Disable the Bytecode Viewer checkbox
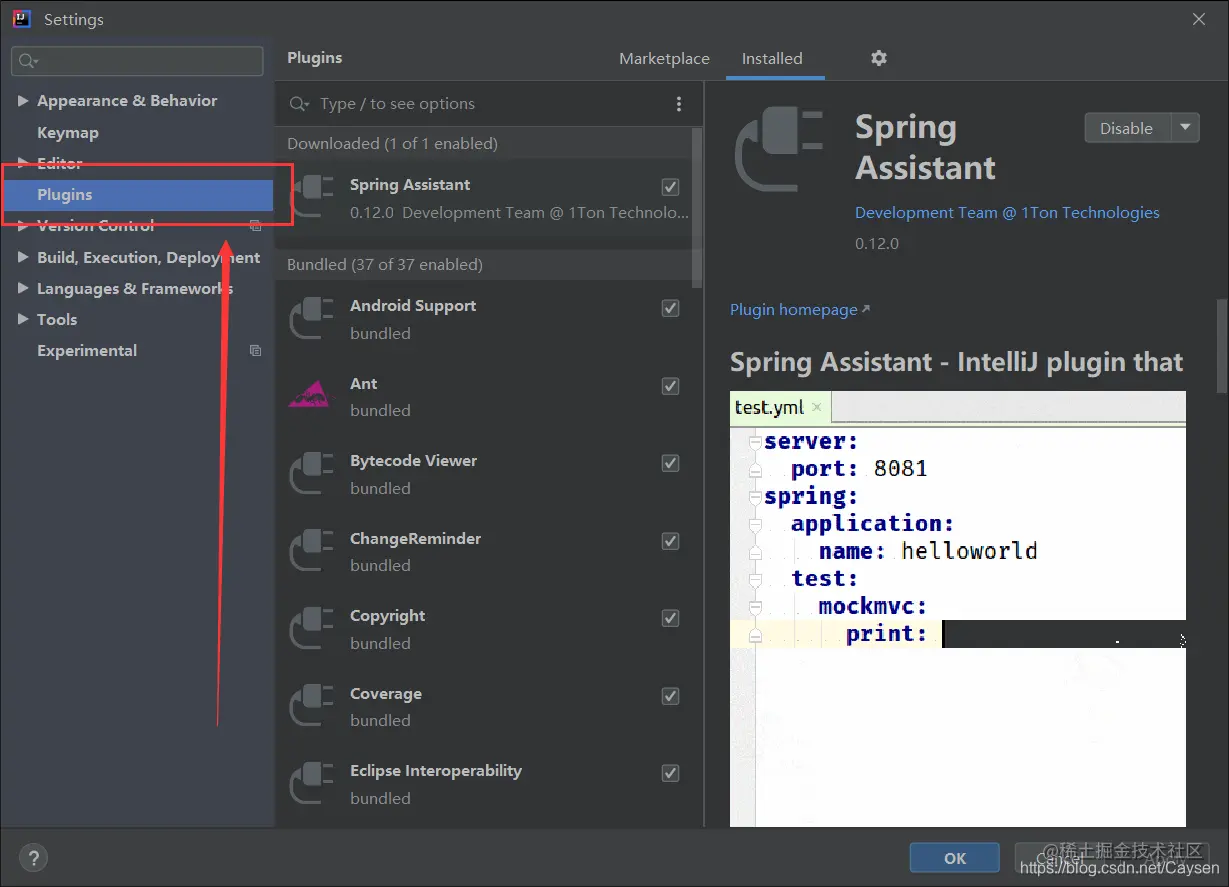The width and height of the screenshot is (1229, 887). click(671, 463)
